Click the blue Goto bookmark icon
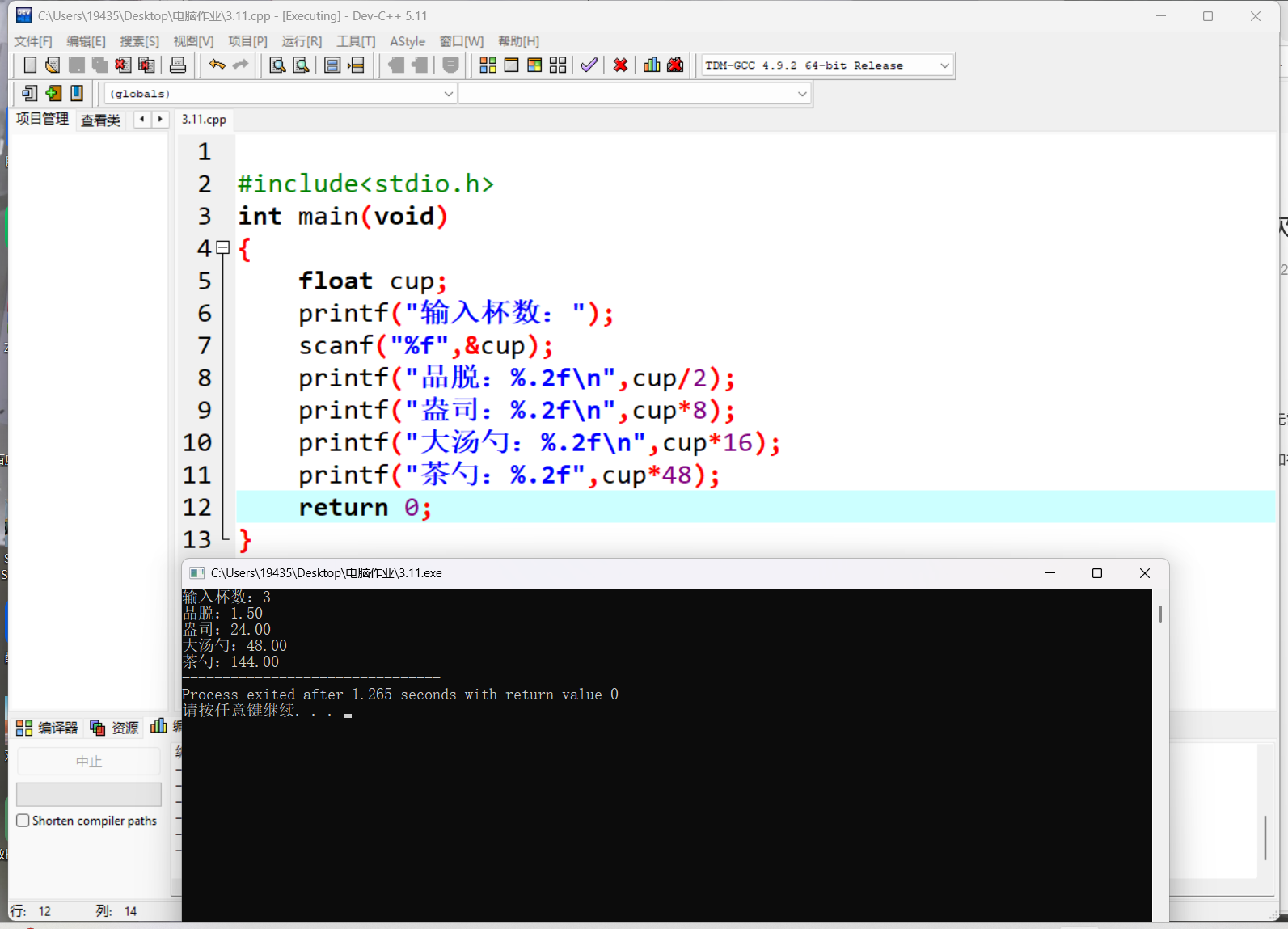The width and height of the screenshot is (1288, 929). point(77,94)
